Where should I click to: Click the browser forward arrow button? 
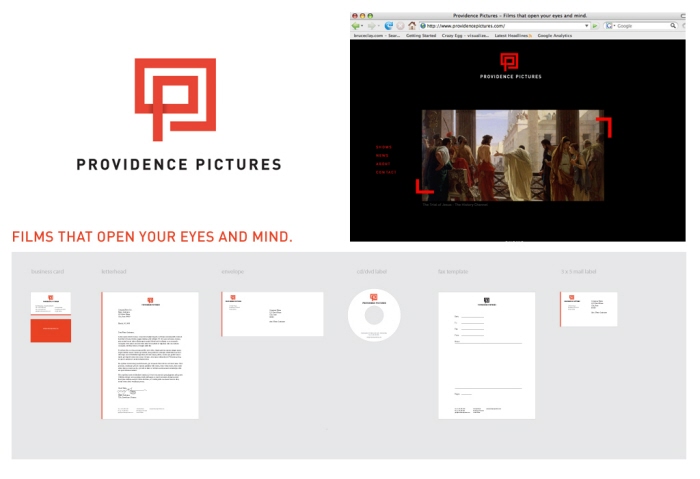[370, 26]
